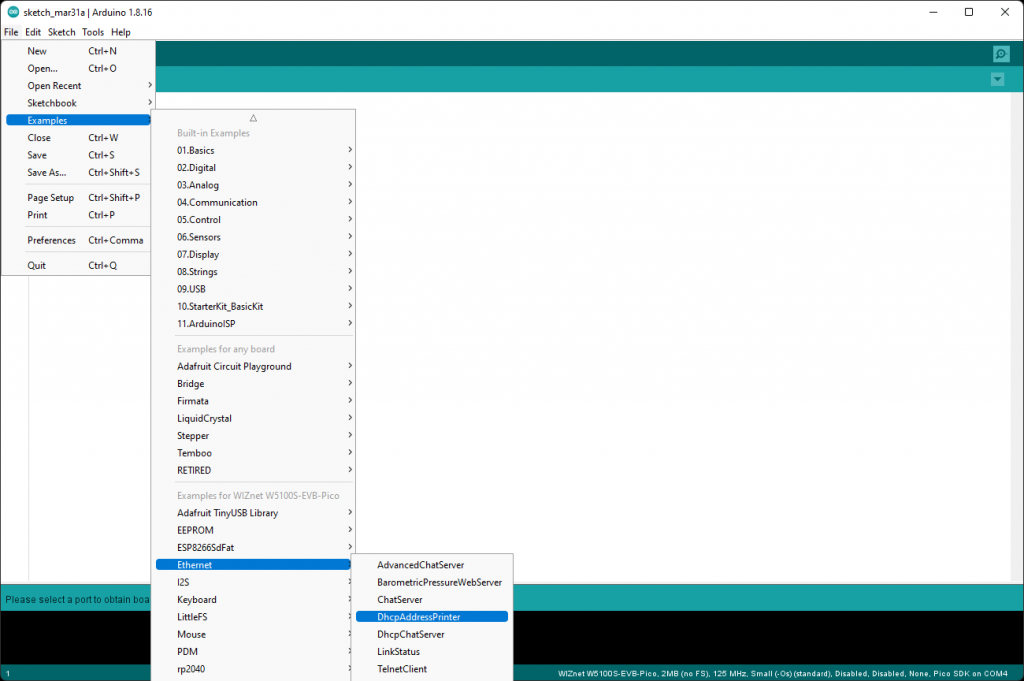Expand 01.Basics examples
The image size is (1024, 681).
coord(255,150)
